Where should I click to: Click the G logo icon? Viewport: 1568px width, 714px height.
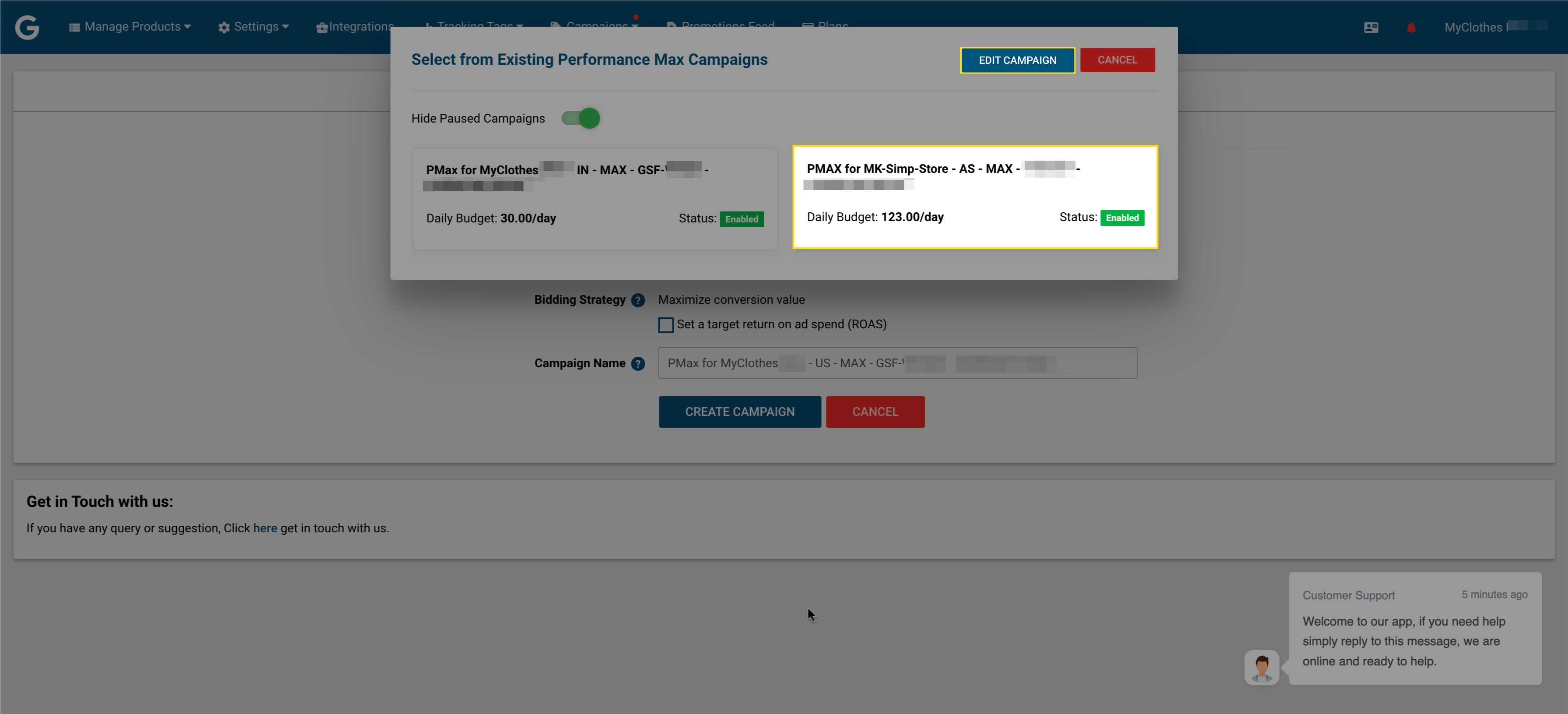tap(27, 28)
